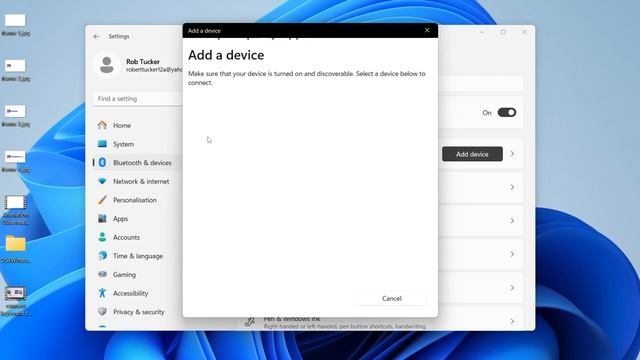Click the Accounts person icon
Screen dimensions: 640x360
tap(102, 237)
